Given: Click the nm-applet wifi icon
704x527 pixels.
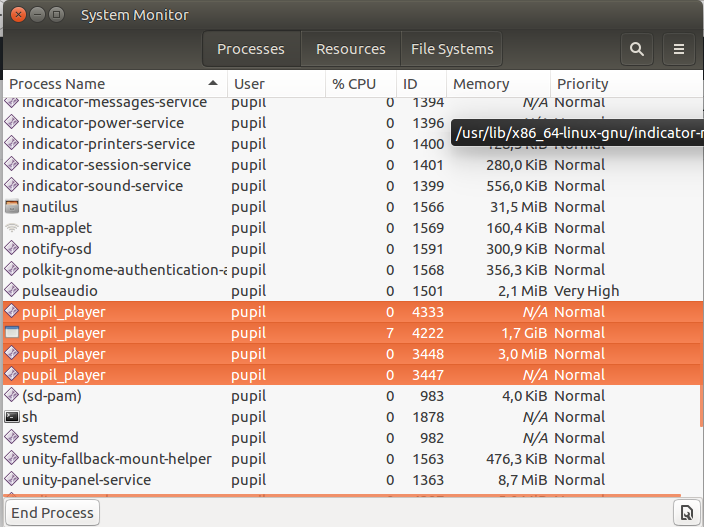Looking at the screenshot, I should click(x=12, y=228).
